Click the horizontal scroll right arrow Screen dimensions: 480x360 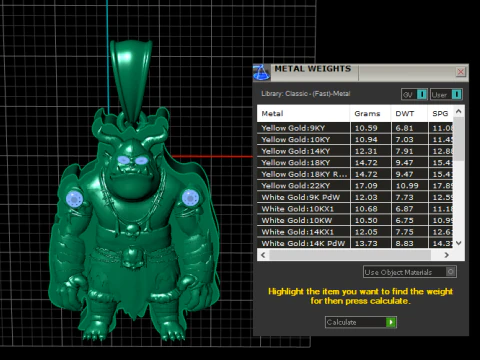tap(447, 255)
